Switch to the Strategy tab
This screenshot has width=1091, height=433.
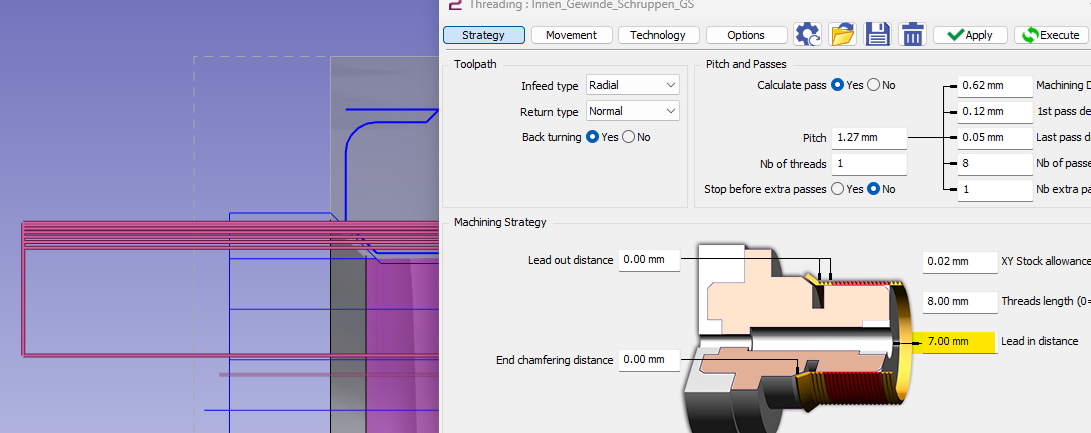tap(483, 35)
